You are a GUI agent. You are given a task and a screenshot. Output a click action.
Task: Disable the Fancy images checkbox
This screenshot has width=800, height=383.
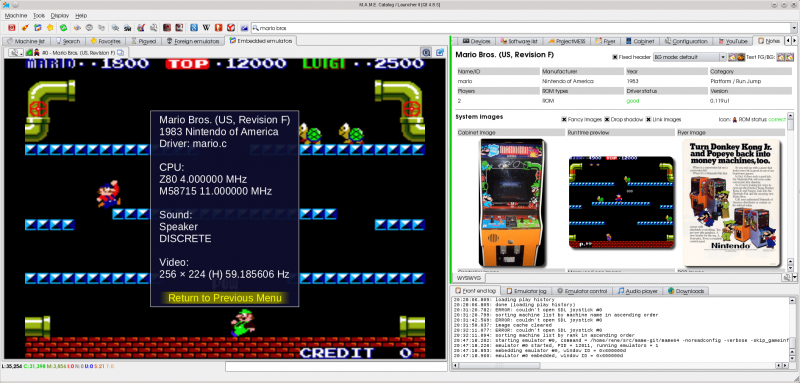564,119
